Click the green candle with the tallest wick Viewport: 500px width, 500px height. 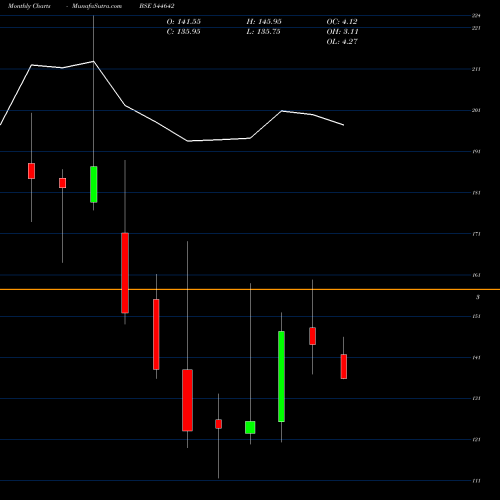pos(94,184)
